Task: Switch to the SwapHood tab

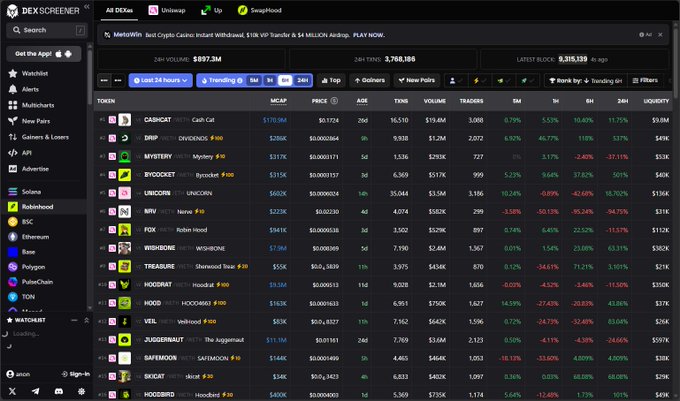Action: click(x=260, y=10)
